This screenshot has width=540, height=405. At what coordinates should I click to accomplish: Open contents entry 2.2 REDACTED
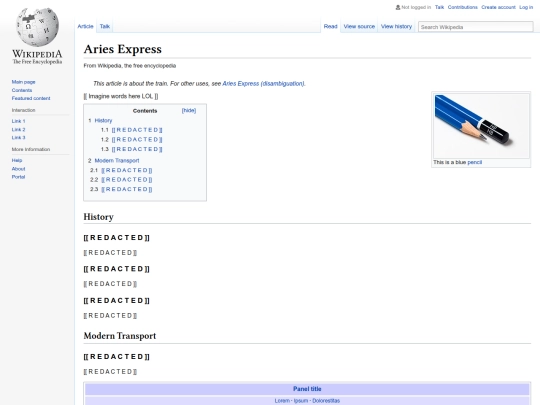[x=127, y=179]
